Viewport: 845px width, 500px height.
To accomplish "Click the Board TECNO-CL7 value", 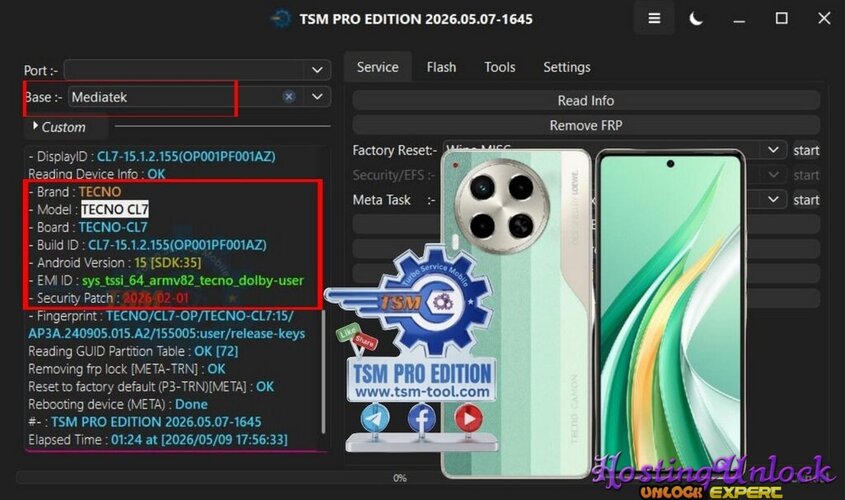I will 113,227.
